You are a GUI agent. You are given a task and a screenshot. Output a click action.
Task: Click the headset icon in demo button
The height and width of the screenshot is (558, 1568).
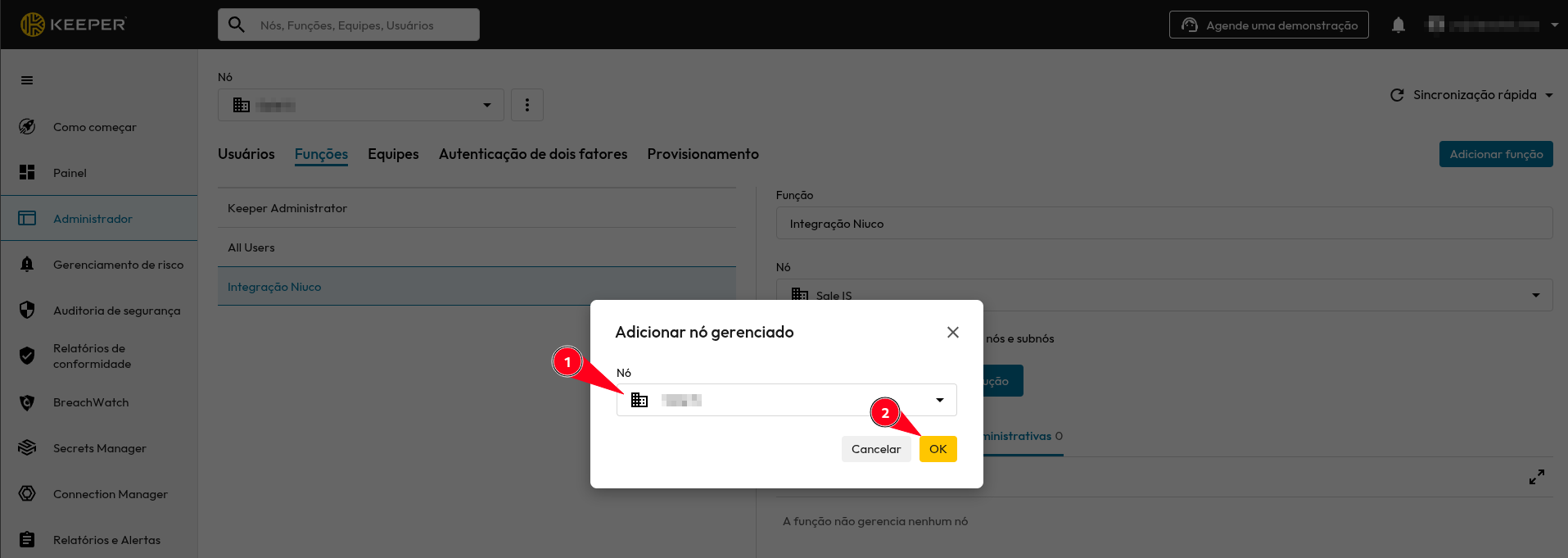tap(1190, 25)
